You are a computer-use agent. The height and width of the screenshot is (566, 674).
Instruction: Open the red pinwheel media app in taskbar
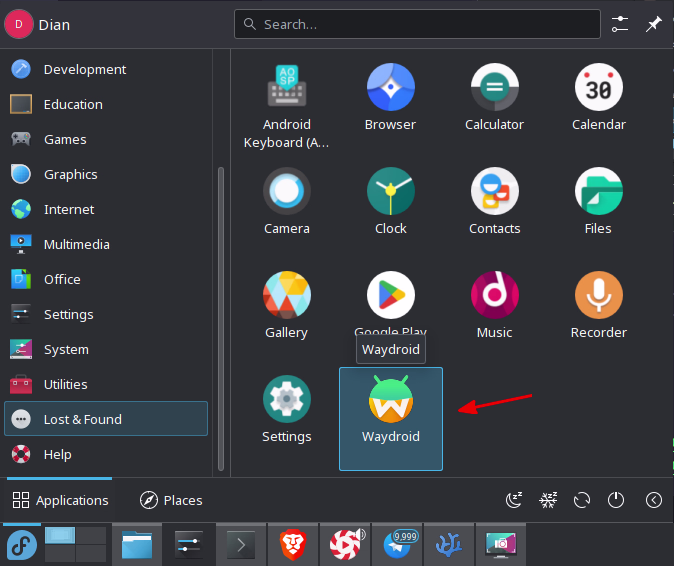[x=345, y=545]
